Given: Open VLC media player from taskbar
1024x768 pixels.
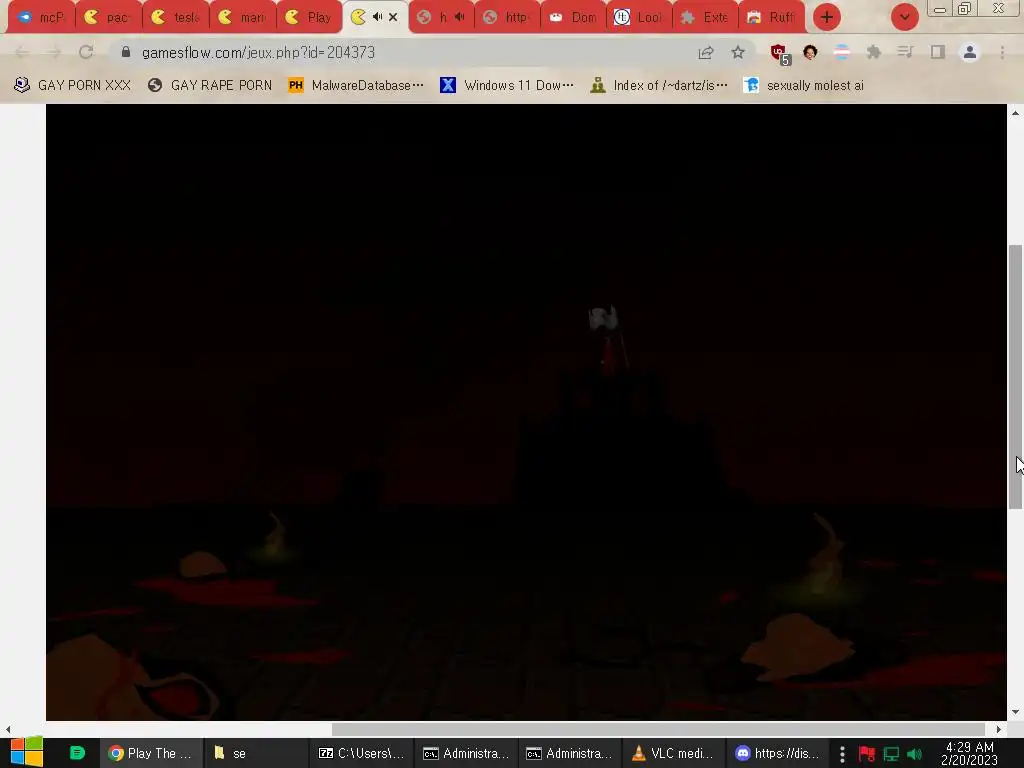Looking at the screenshot, I should [673, 753].
